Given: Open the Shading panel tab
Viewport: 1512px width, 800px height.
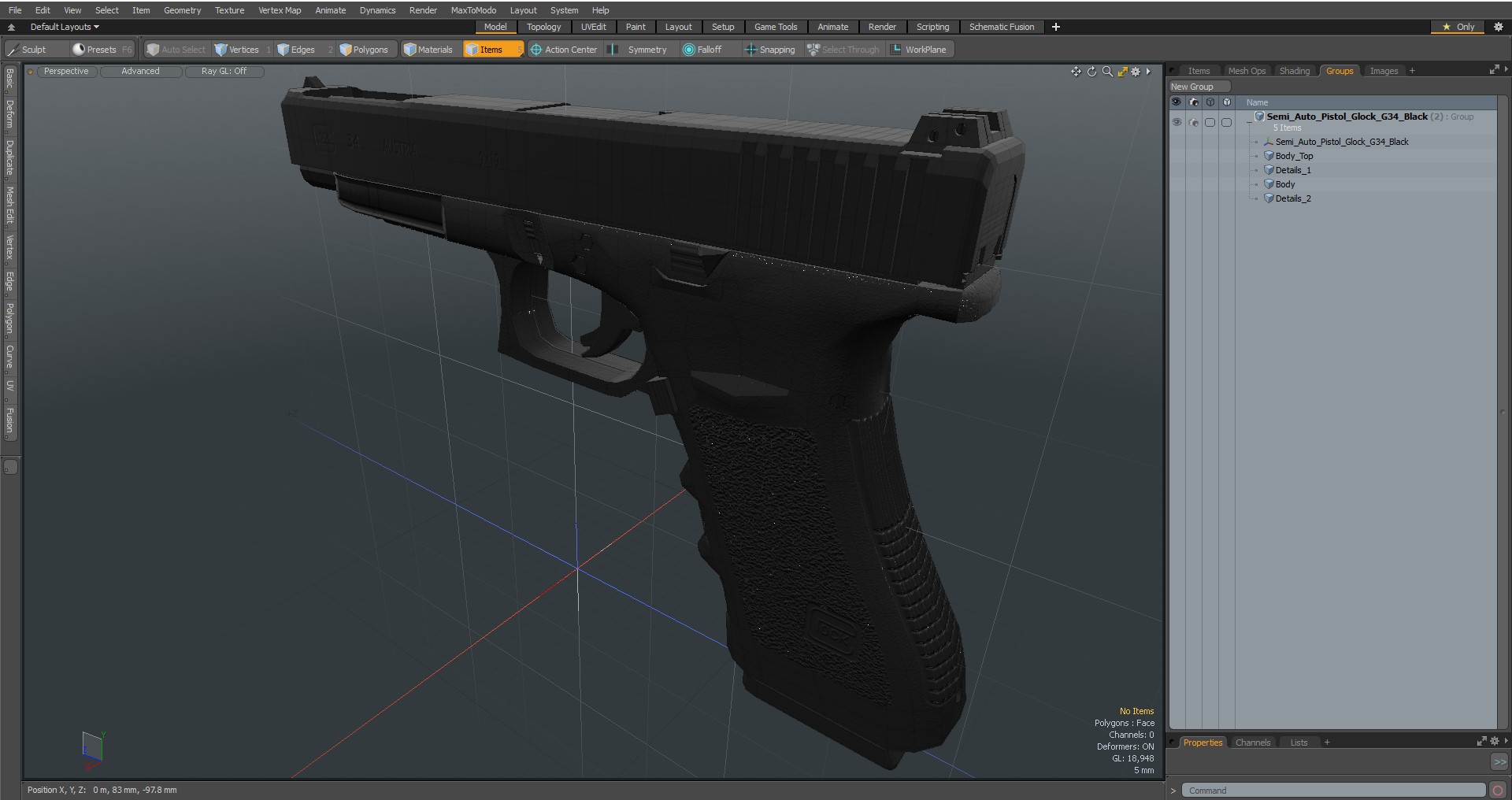Looking at the screenshot, I should 1295,71.
